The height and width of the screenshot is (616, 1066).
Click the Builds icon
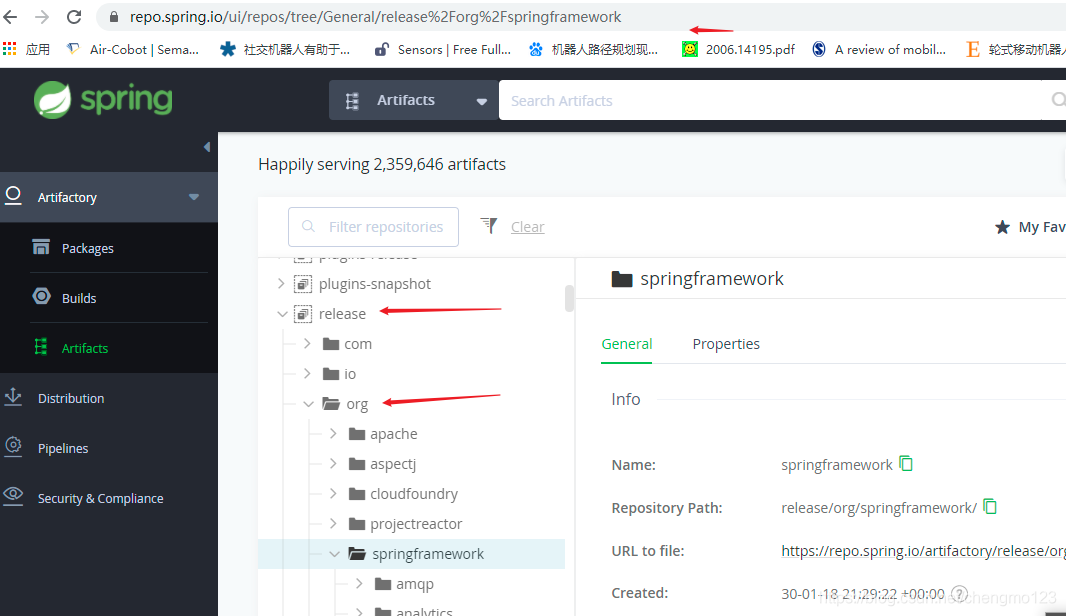click(41, 296)
